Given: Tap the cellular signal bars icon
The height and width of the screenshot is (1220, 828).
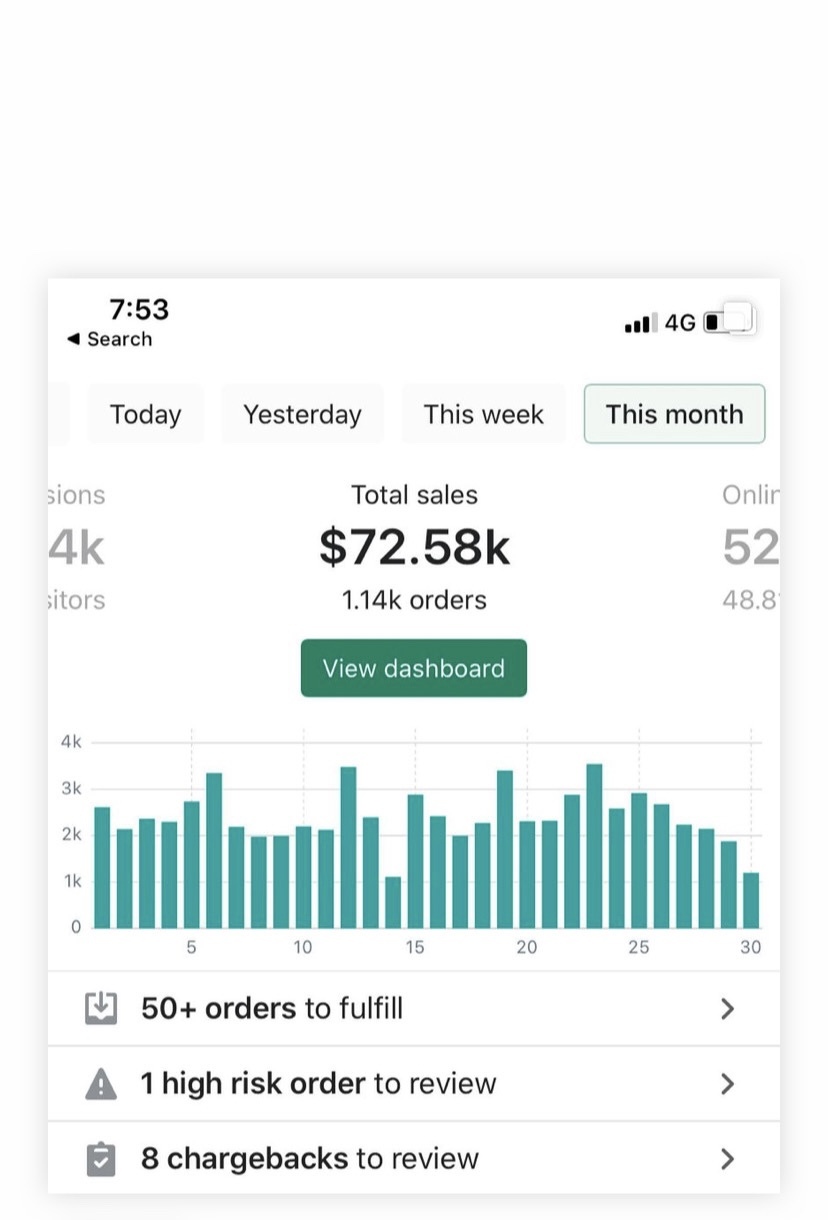Looking at the screenshot, I should [637, 323].
